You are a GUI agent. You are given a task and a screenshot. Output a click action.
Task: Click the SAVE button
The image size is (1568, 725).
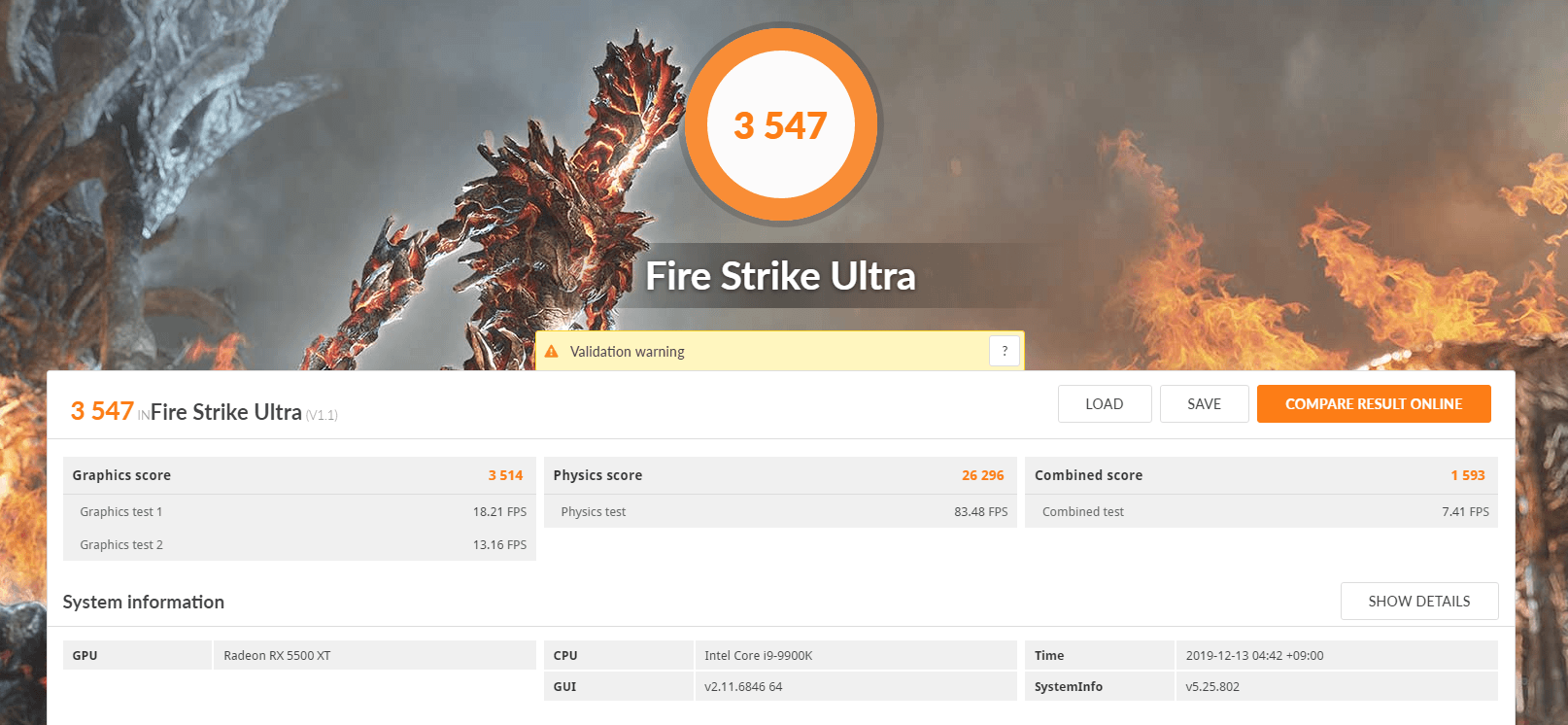click(x=1205, y=404)
